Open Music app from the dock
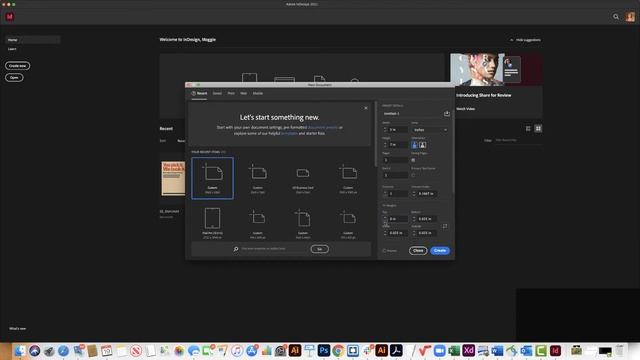 coord(237,351)
